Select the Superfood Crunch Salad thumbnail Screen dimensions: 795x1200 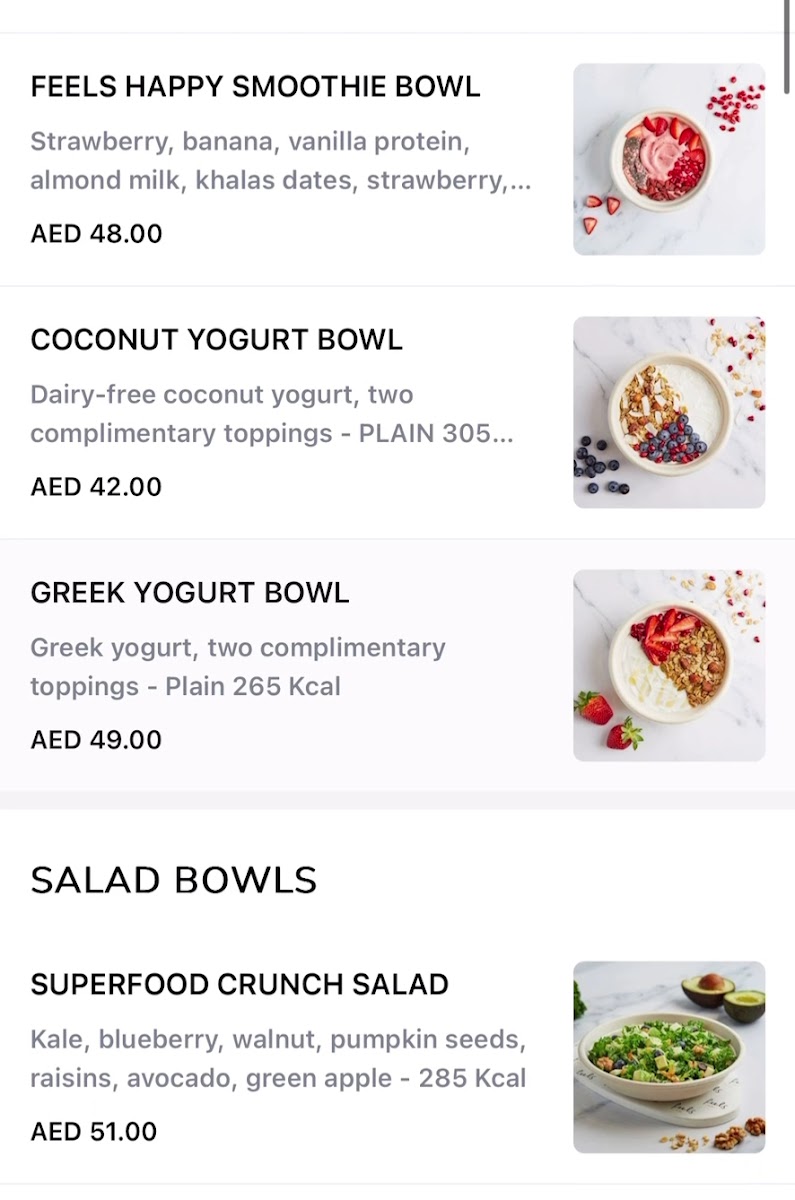[x=668, y=1057]
